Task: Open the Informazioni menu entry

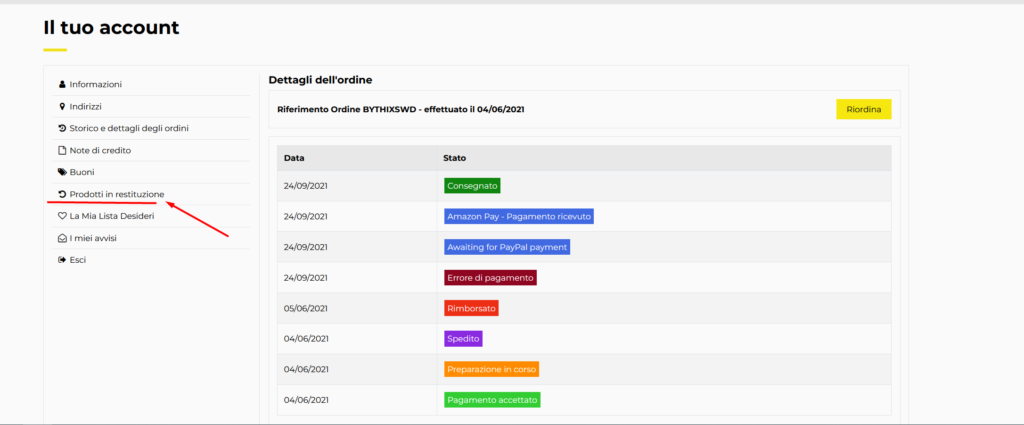Action: pos(95,85)
